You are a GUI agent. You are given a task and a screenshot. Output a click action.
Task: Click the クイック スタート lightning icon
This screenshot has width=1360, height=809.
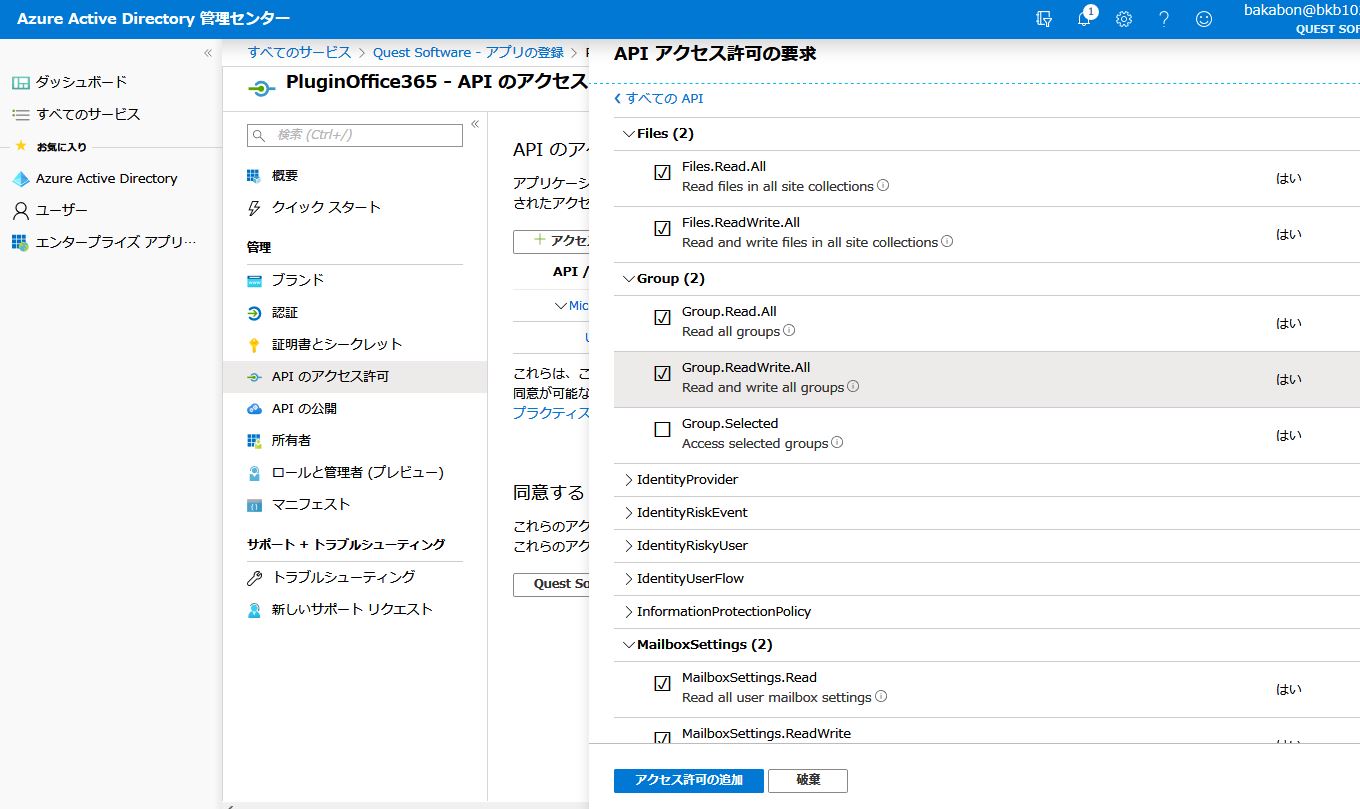(254, 208)
